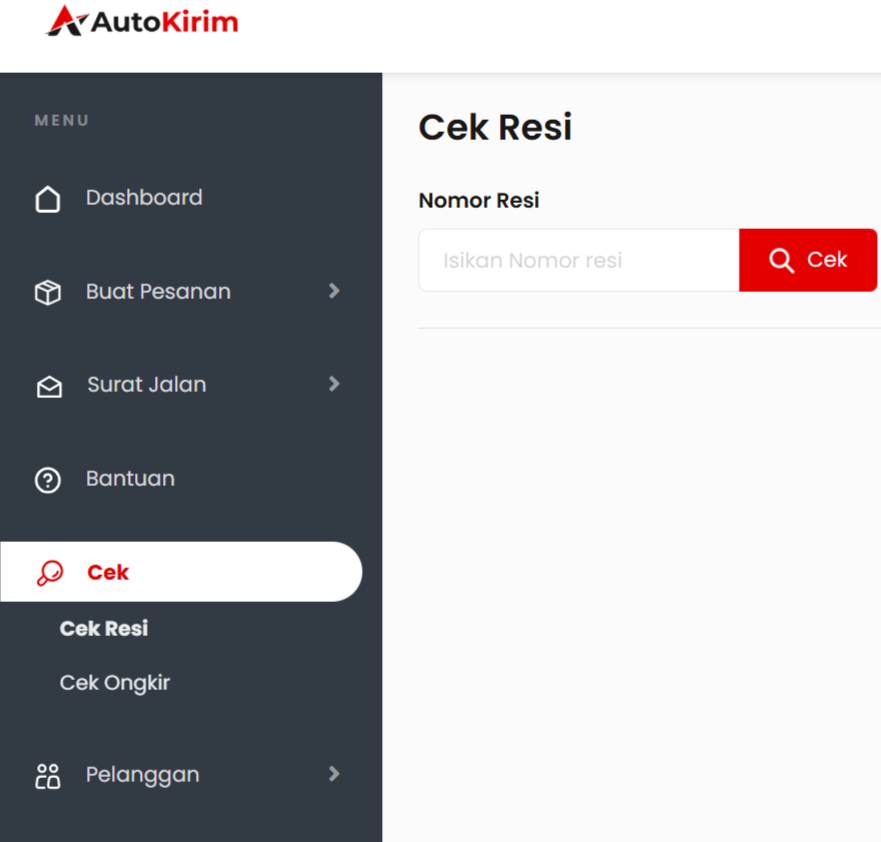This screenshot has height=842, width=881.
Task: Expand the Pelanggan chevron arrow
Action: 334,774
